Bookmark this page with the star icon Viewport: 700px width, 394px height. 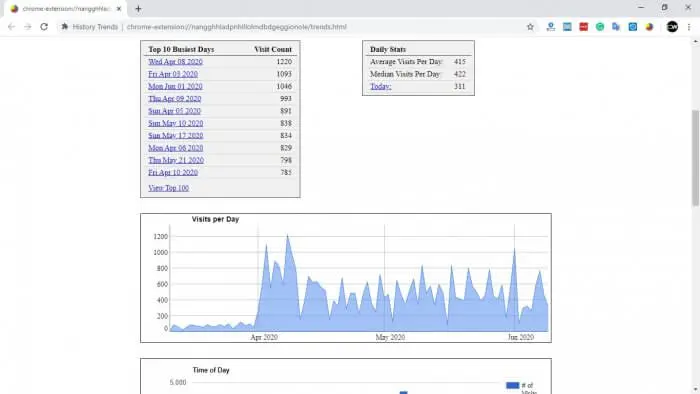tap(530, 27)
